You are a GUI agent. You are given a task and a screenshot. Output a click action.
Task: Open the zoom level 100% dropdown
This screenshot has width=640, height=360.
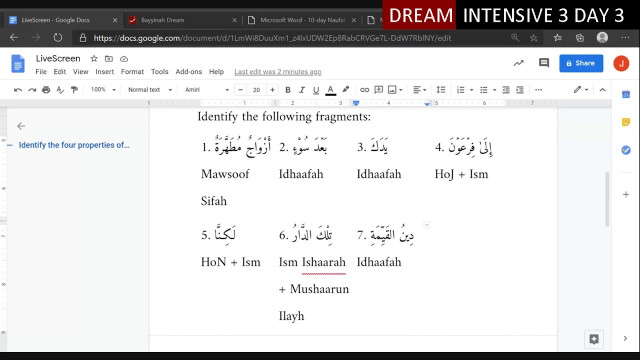tap(103, 89)
